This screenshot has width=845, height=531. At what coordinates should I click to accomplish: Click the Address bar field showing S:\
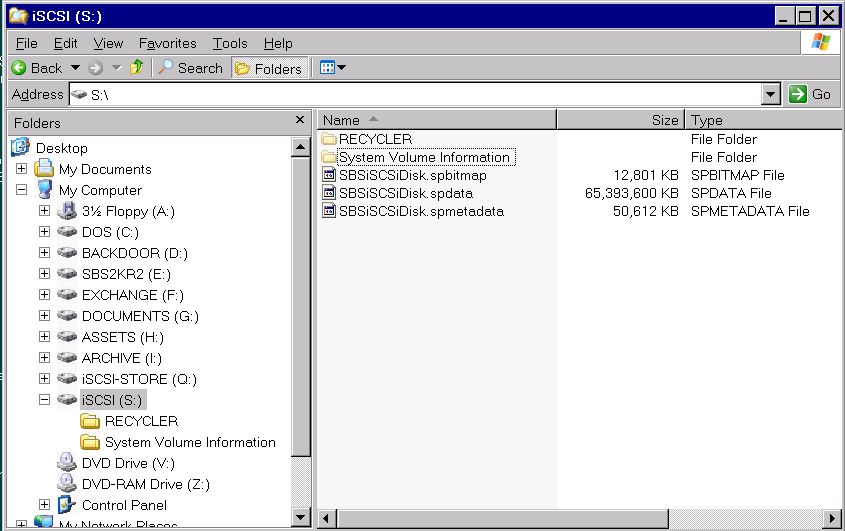415,95
